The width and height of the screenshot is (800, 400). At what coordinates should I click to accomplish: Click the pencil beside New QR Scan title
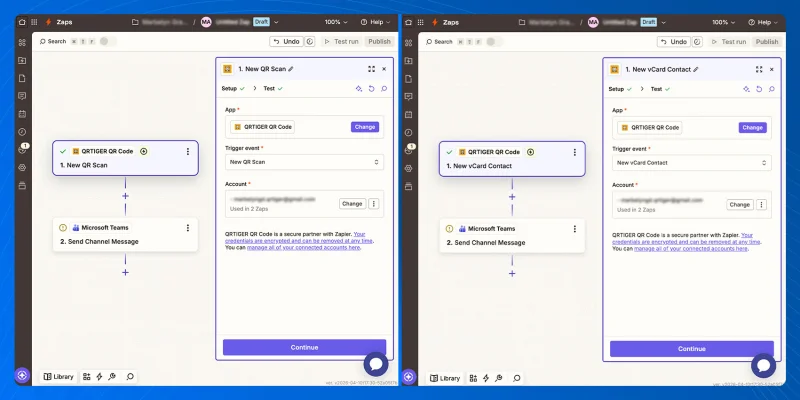pos(291,69)
